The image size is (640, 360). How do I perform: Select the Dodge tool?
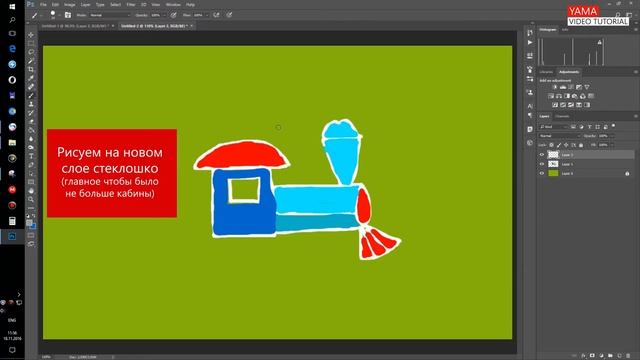pos(31,147)
